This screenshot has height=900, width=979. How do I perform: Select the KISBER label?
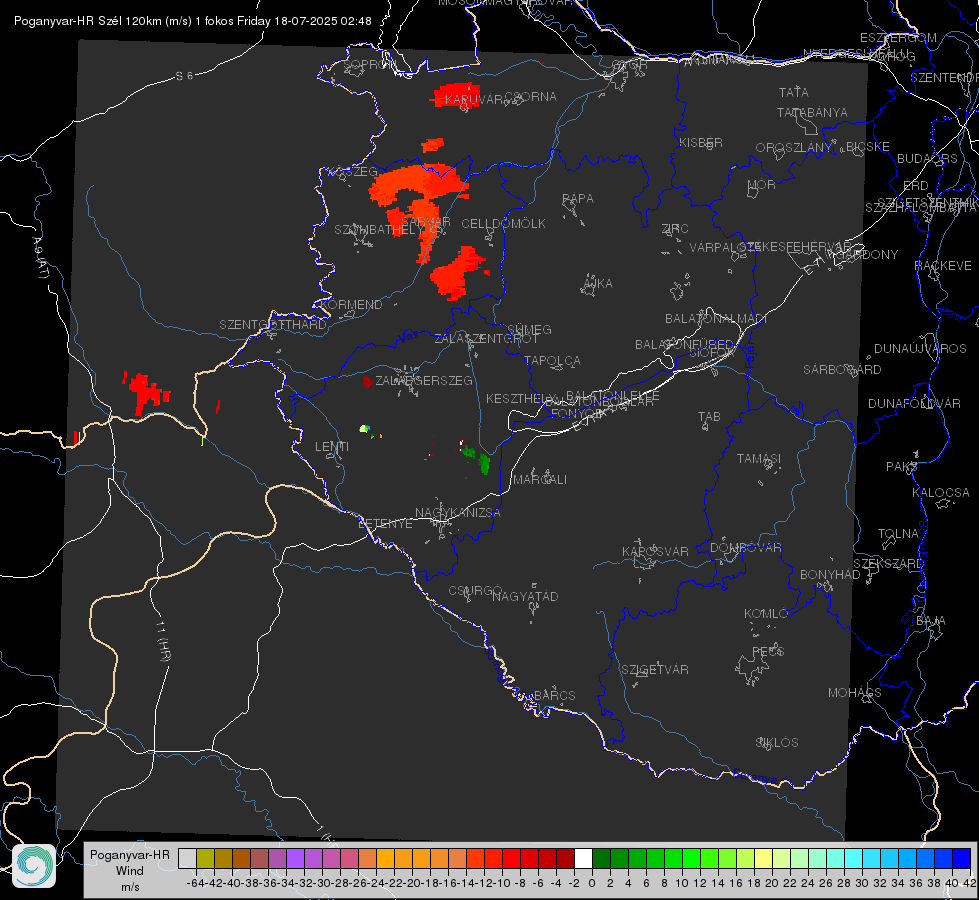click(x=701, y=143)
